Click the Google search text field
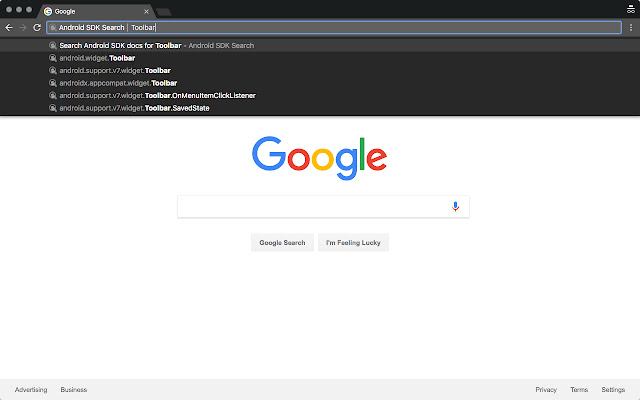This screenshot has height=400, width=640. click(x=323, y=207)
